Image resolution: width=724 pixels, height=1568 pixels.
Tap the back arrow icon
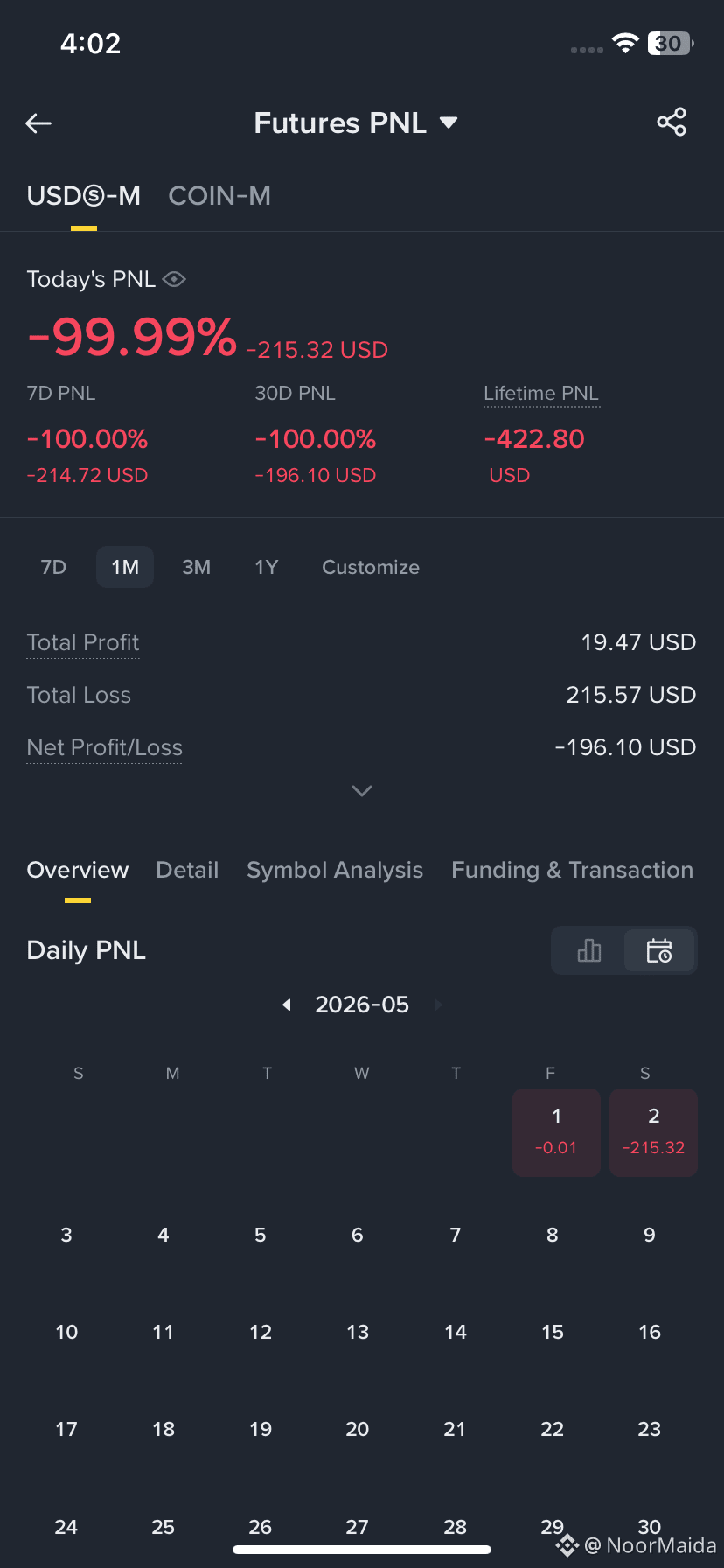point(38,123)
